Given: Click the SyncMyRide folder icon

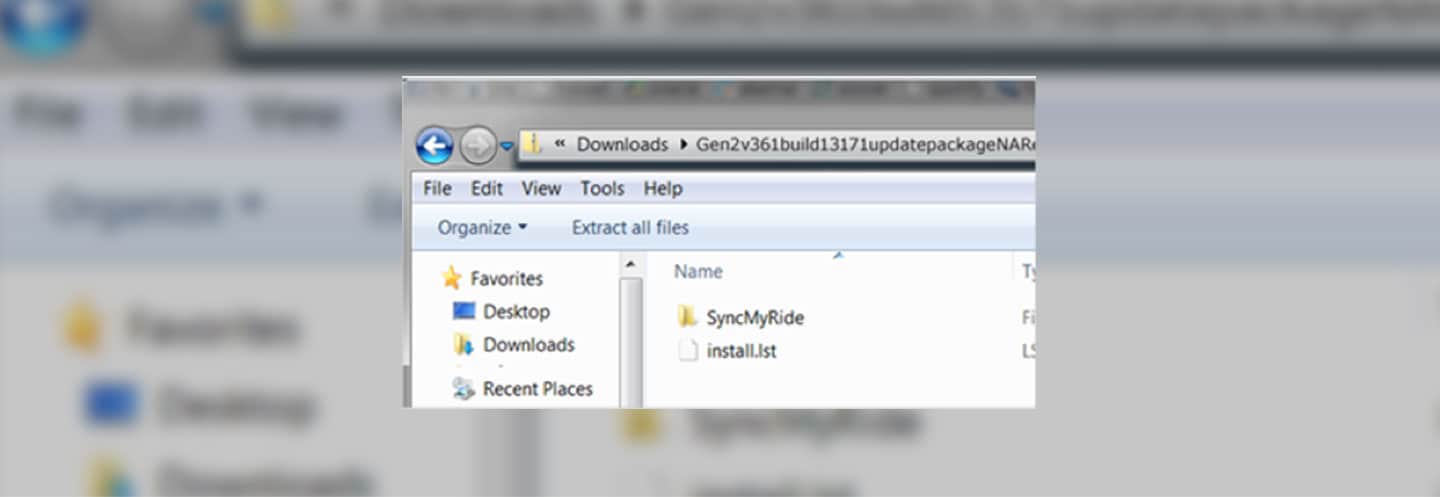Looking at the screenshot, I should click(x=687, y=318).
